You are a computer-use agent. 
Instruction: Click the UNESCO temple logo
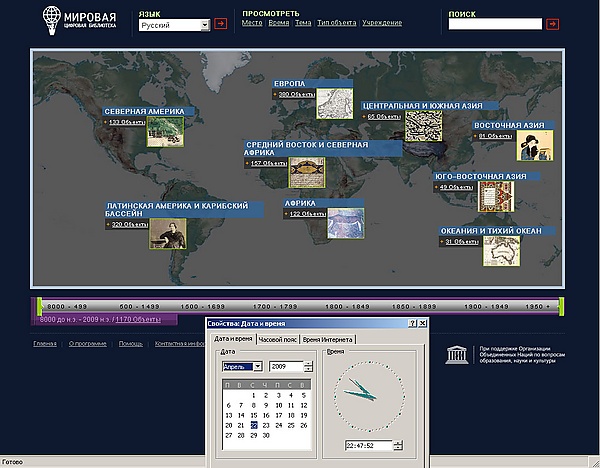pyautogui.click(x=455, y=353)
